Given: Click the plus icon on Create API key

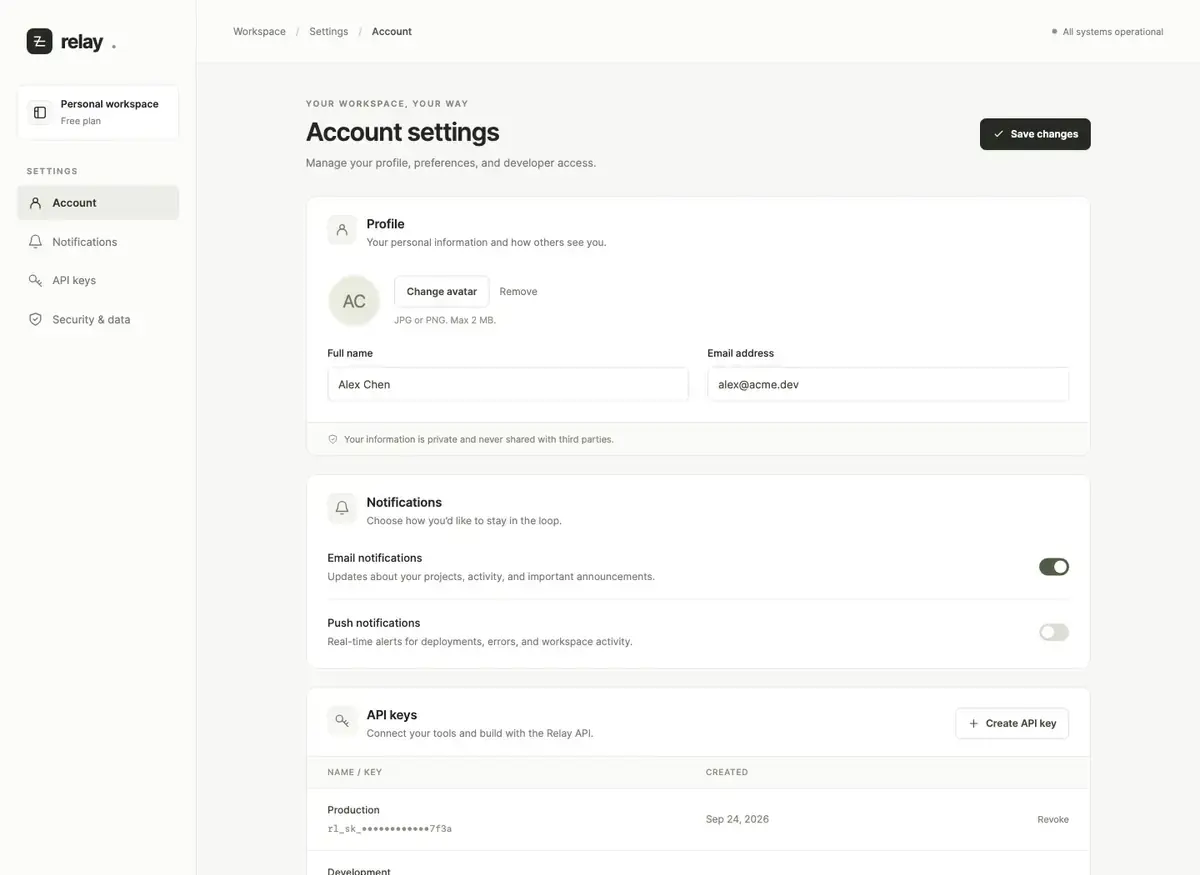Looking at the screenshot, I should tap(973, 723).
